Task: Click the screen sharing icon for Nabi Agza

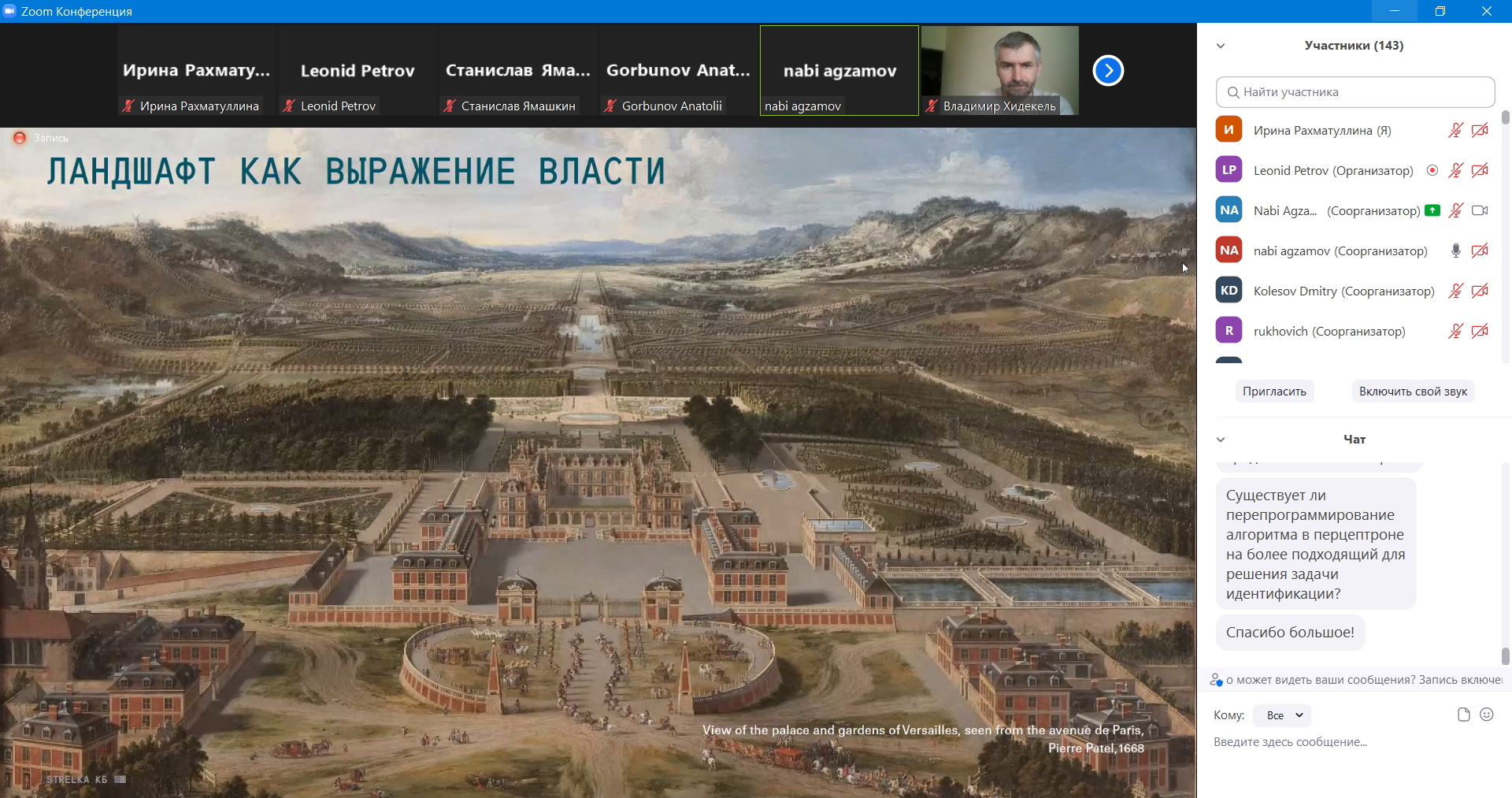Action: tap(1432, 210)
